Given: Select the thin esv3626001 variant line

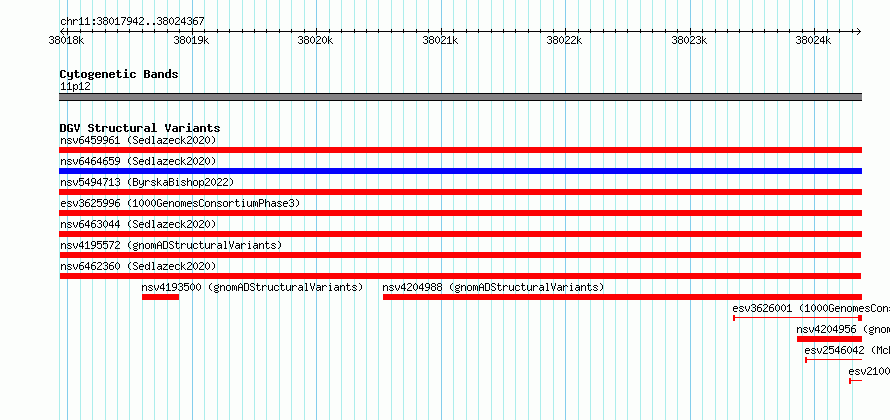Looking at the screenshot, I should pyautogui.click(x=797, y=318).
